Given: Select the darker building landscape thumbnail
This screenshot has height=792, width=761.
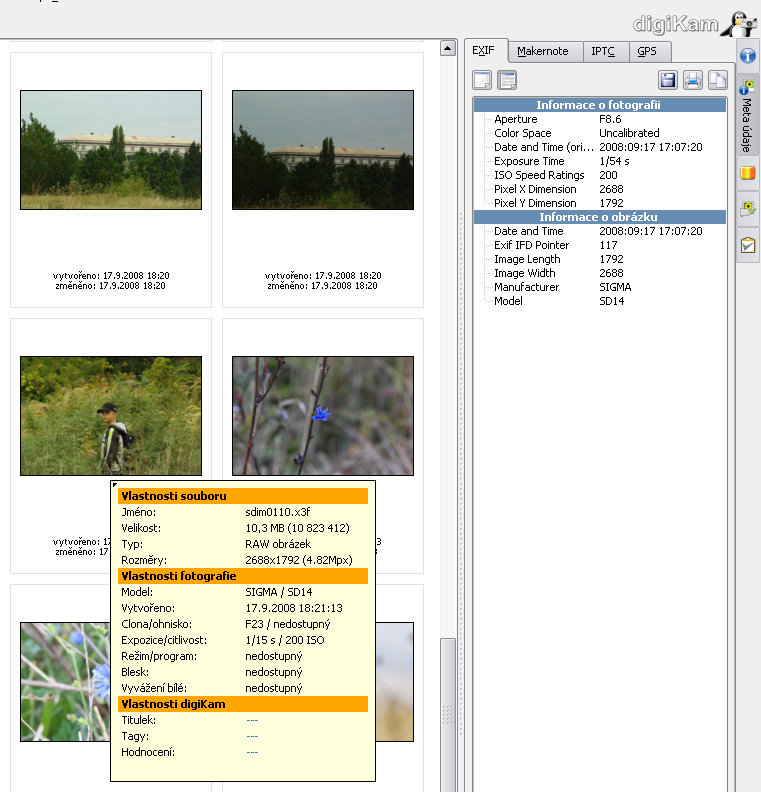Looking at the screenshot, I should click(x=323, y=150).
